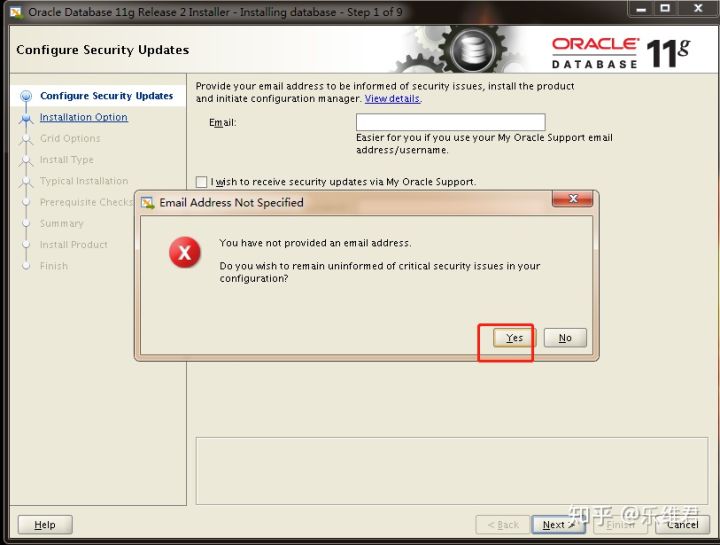Click the red error X icon
Image resolution: width=720 pixels, height=545 pixels.
pos(185,253)
